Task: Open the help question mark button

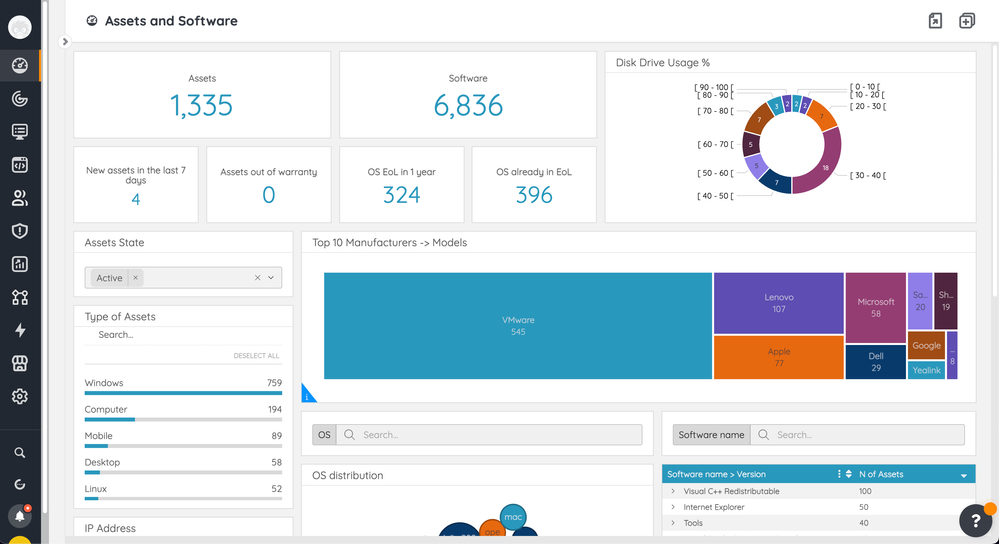Action: point(975,520)
